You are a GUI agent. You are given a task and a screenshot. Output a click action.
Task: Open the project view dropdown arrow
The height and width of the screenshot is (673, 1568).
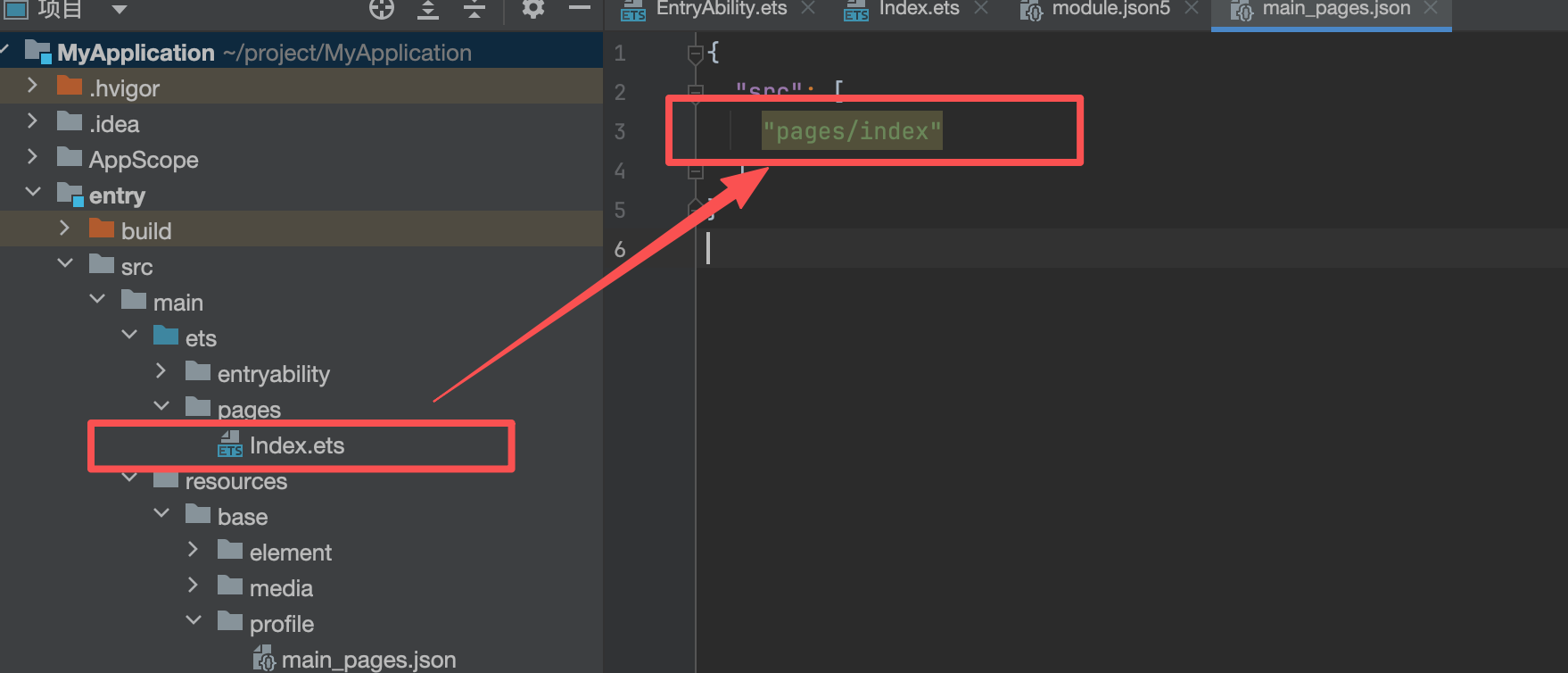pyautogui.click(x=120, y=10)
